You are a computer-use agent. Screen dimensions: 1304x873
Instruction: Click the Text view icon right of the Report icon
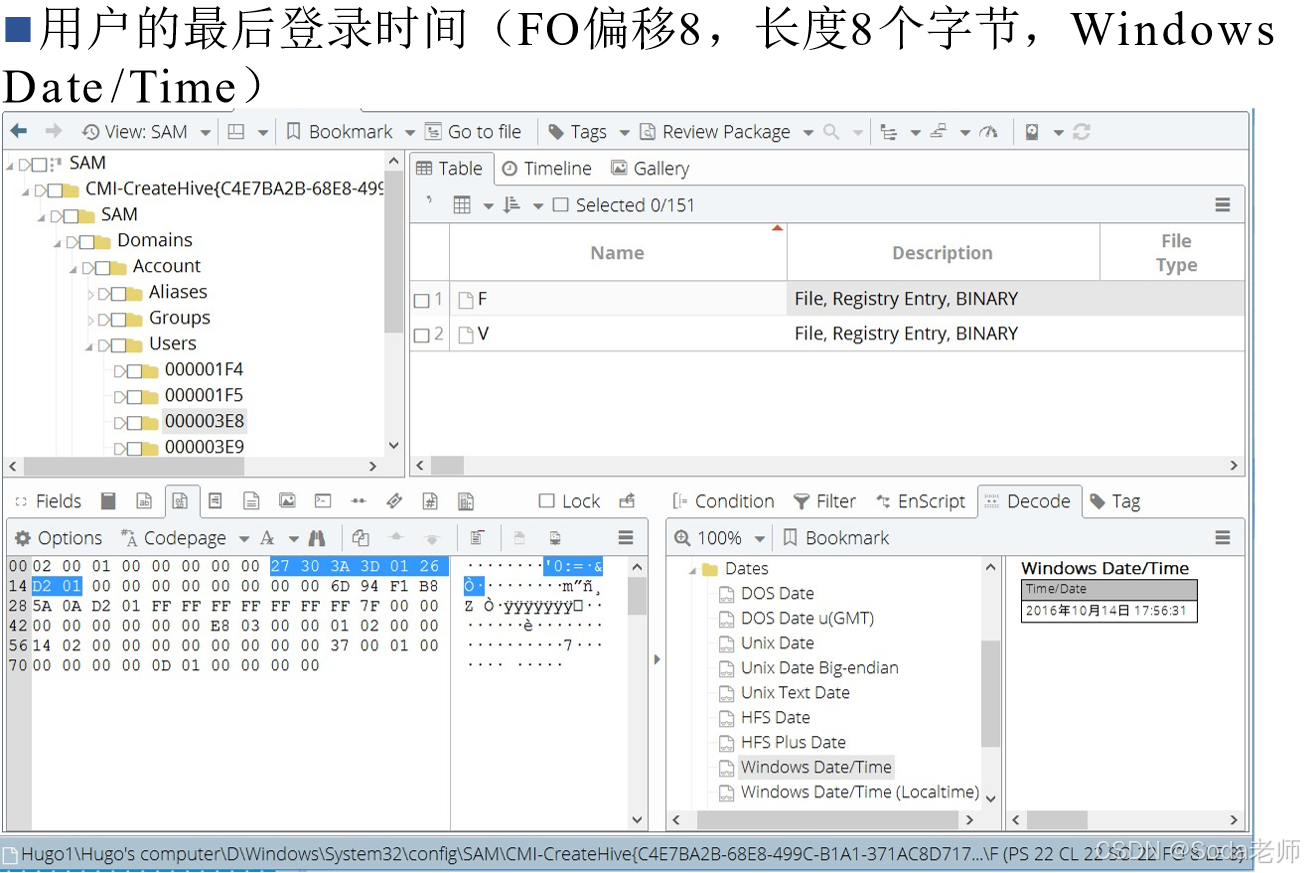point(144,501)
